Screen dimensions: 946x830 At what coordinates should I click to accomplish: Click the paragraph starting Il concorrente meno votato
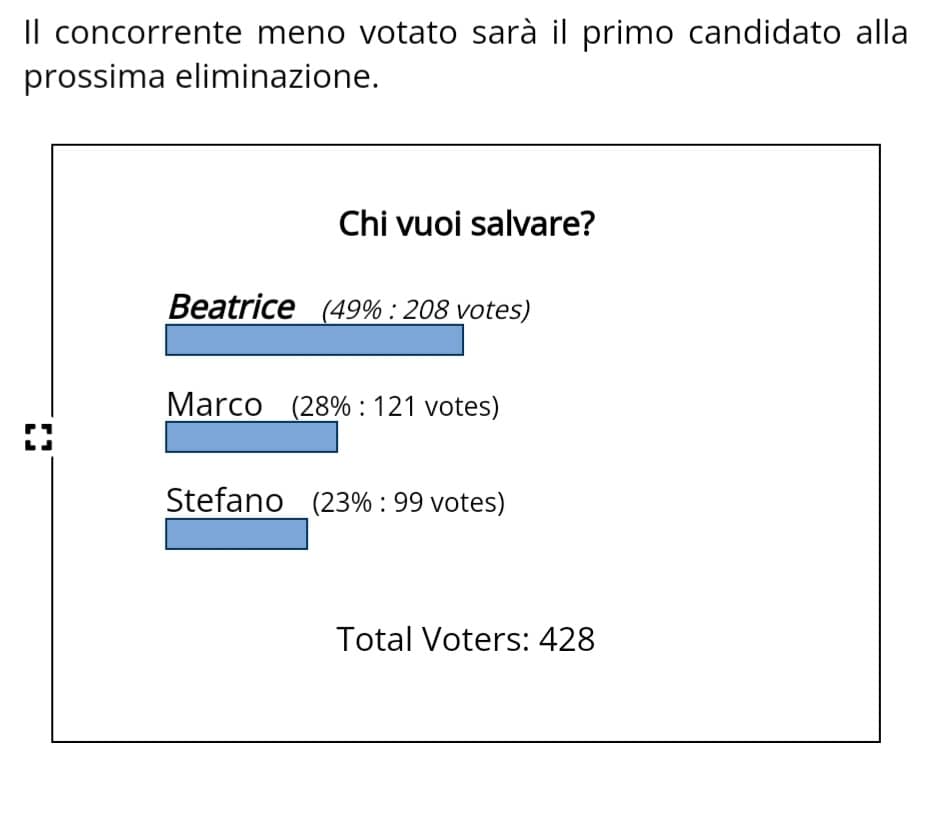coord(466,55)
